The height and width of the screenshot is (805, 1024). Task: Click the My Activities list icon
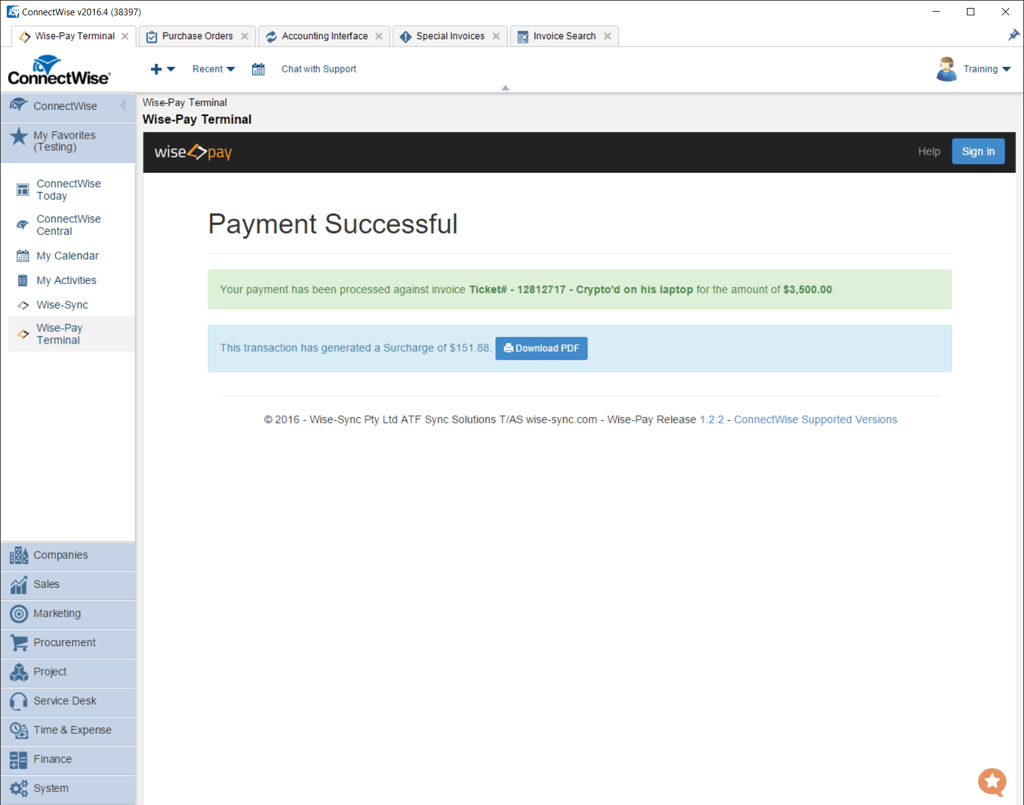pos(23,281)
